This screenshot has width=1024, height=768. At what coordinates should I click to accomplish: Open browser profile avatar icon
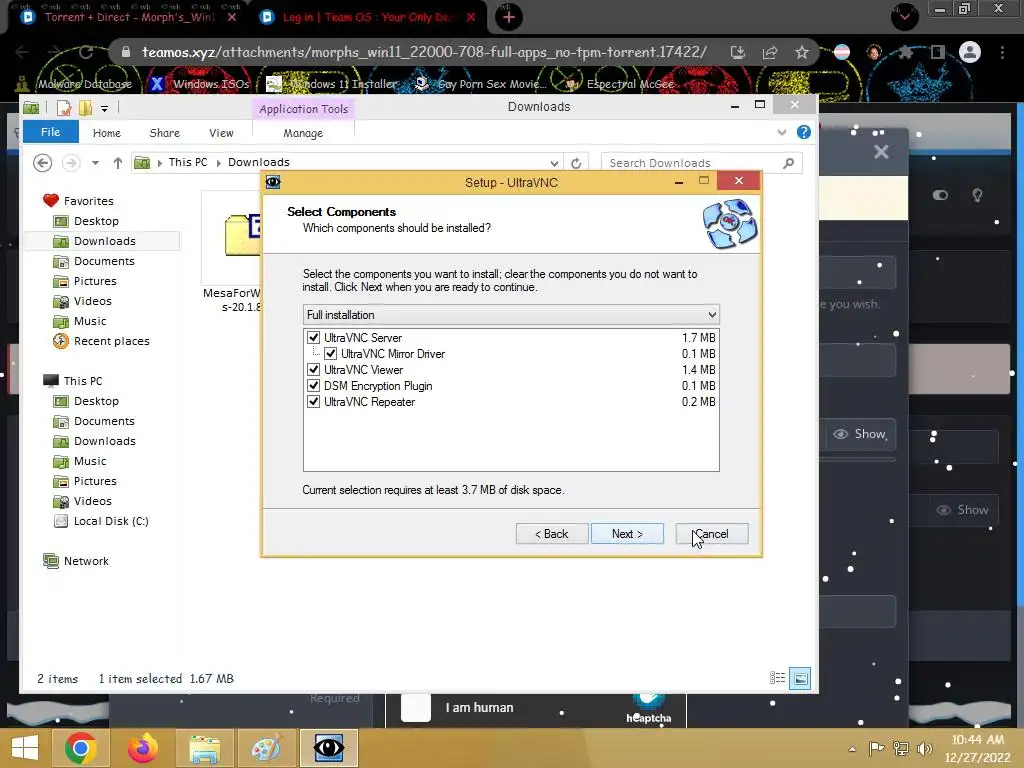(x=970, y=52)
